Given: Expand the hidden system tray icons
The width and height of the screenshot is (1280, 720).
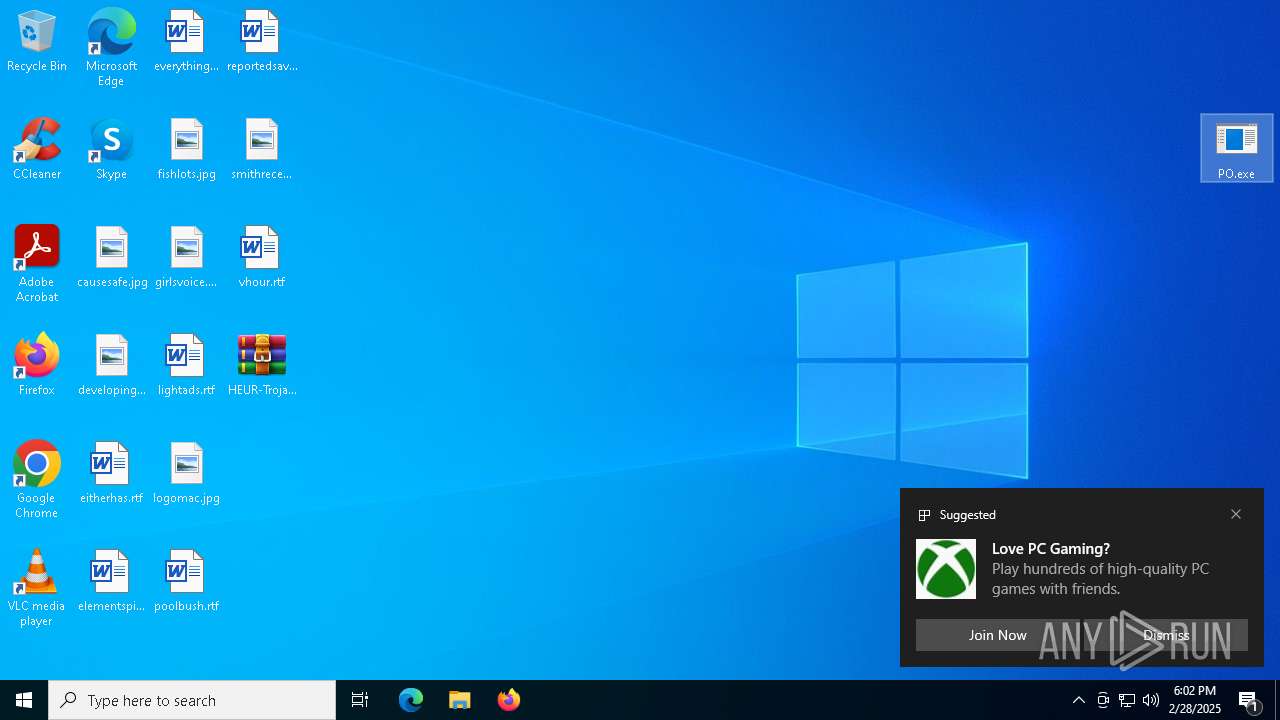Looking at the screenshot, I should [x=1078, y=700].
